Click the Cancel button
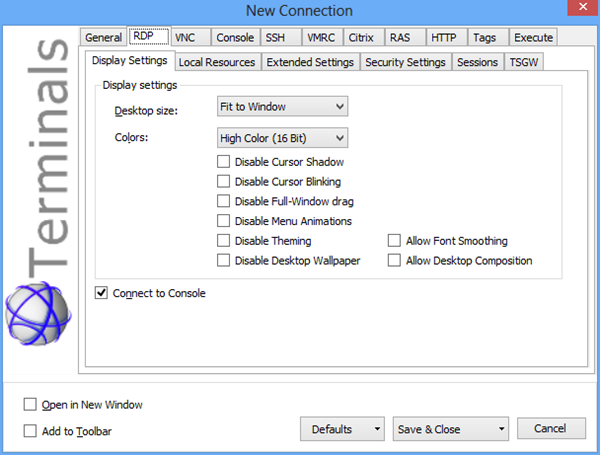The image size is (600, 455). coord(551,429)
